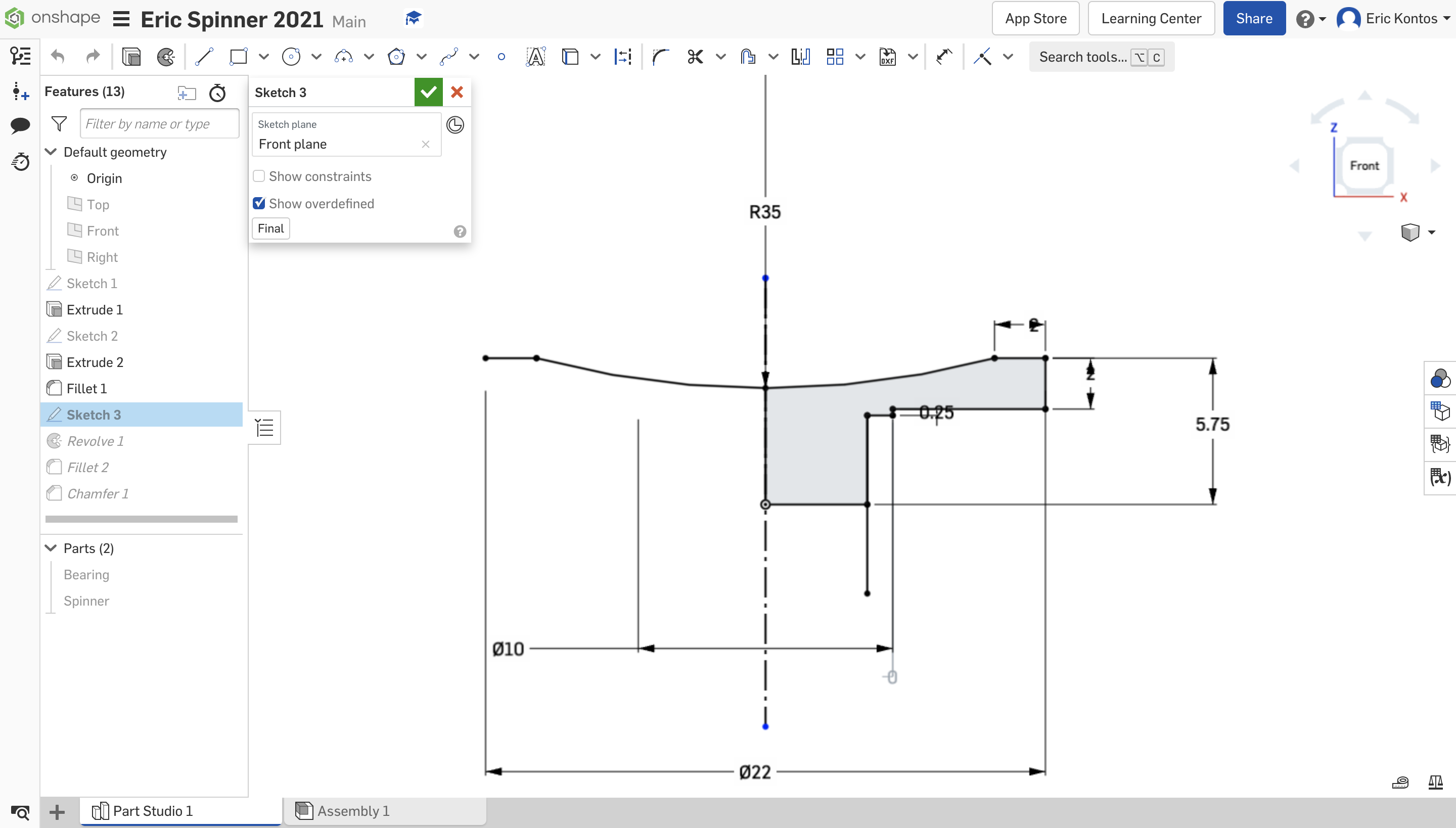The image size is (1456, 828).
Task: Select the Dimension tool icon
Action: click(621, 57)
